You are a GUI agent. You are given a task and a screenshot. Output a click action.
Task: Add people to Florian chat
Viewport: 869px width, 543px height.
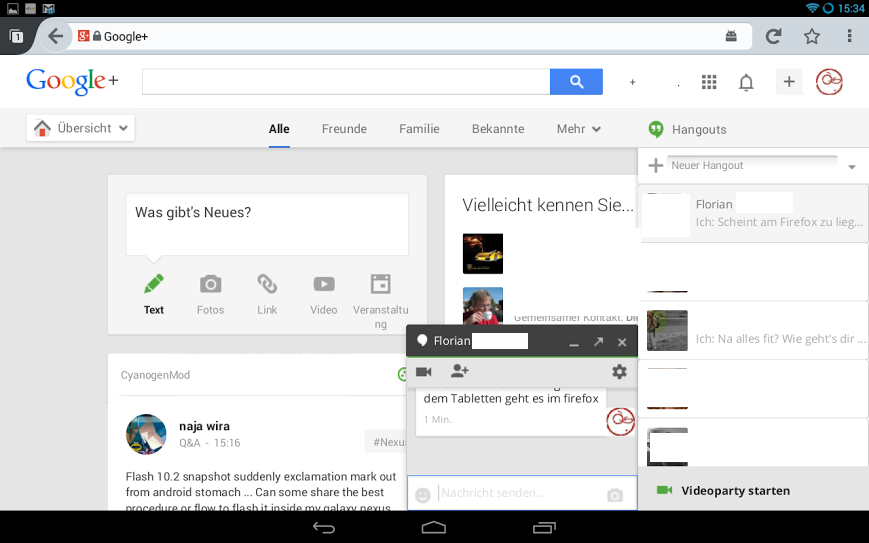(459, 371)
